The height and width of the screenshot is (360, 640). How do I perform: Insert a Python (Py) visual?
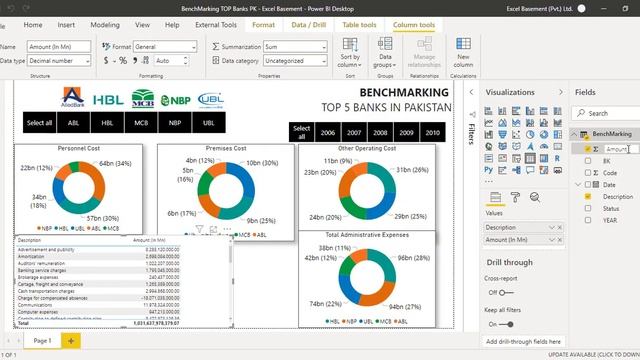point(489,170)
